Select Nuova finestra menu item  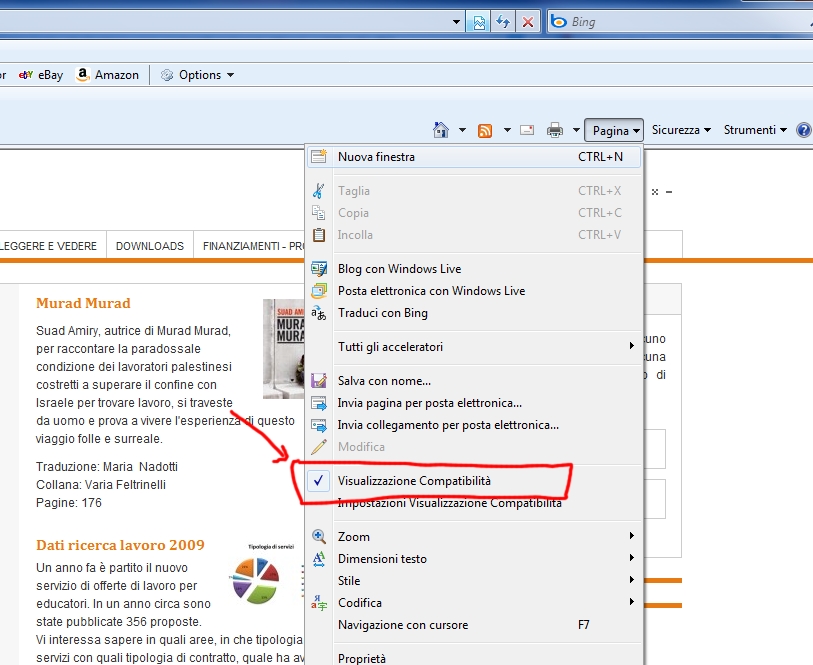coord(474,157)
